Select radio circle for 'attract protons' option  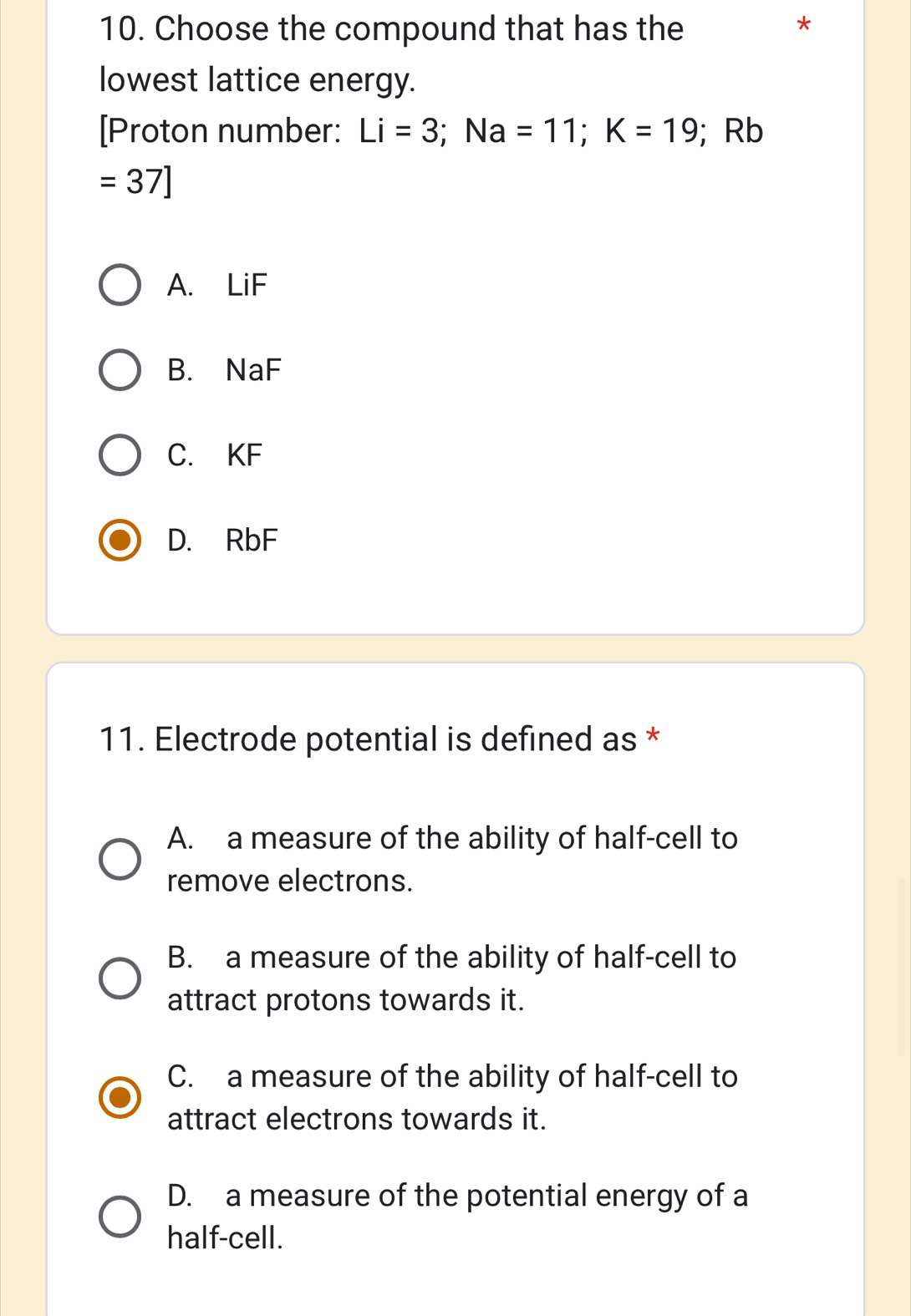pyautogui.click(x=120, y=978)
